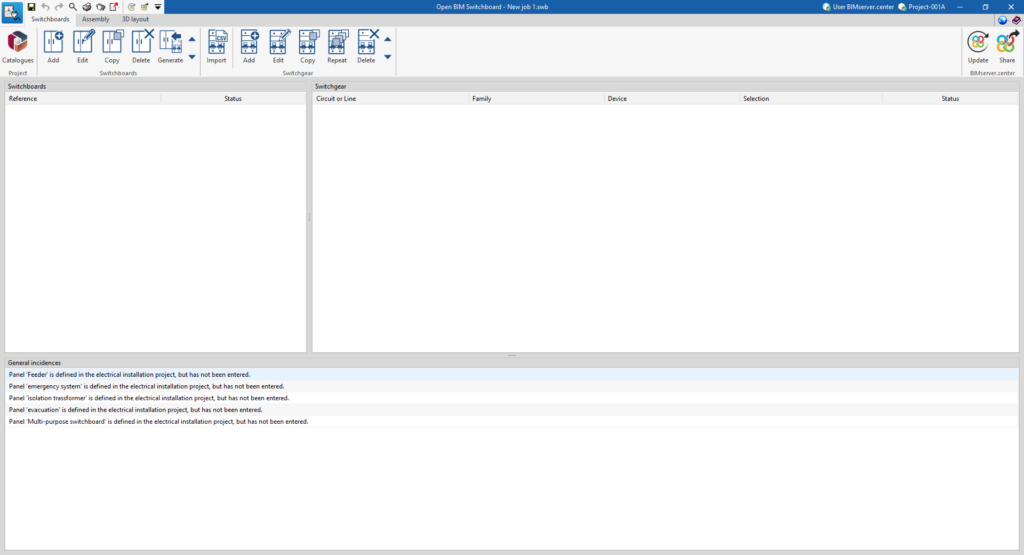Click the horizontal splitter above General incidences
Viewport: 1024px width, 555px height.
pos(512,355)
